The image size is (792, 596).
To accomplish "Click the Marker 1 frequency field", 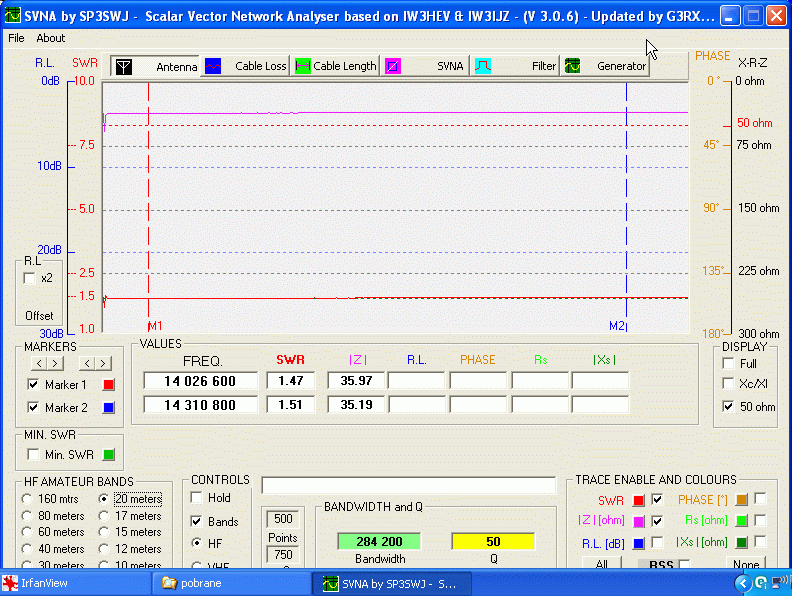I will tap(201, 381).
